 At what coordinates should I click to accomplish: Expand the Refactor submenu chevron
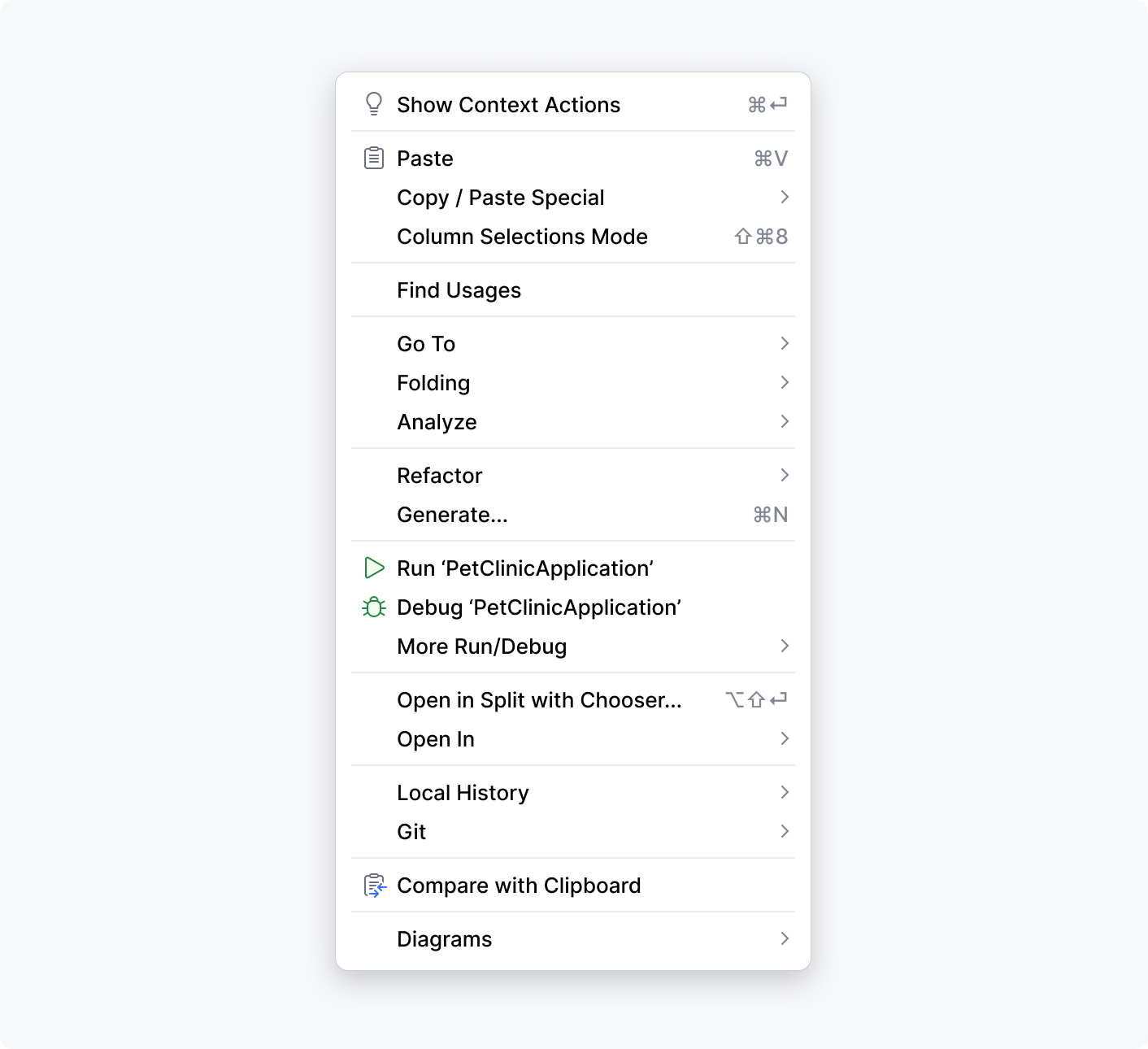784,475
